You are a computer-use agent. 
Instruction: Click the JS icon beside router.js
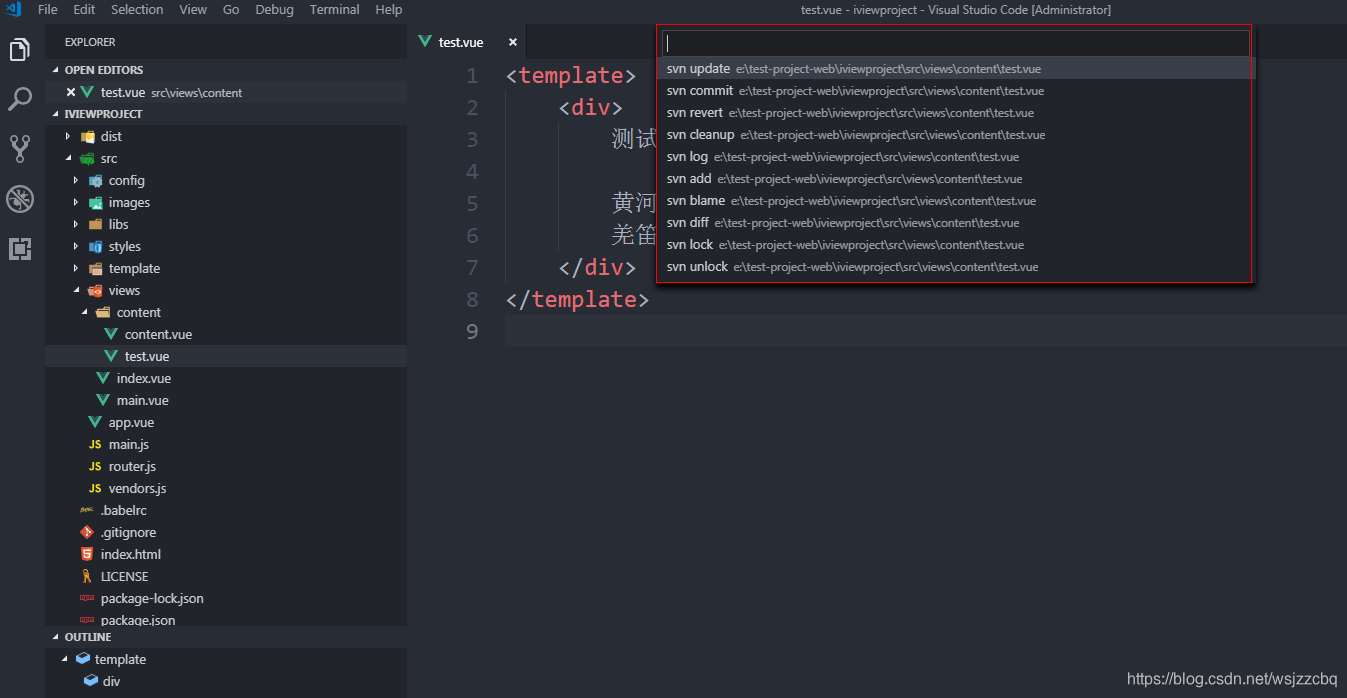click(95, 466)
